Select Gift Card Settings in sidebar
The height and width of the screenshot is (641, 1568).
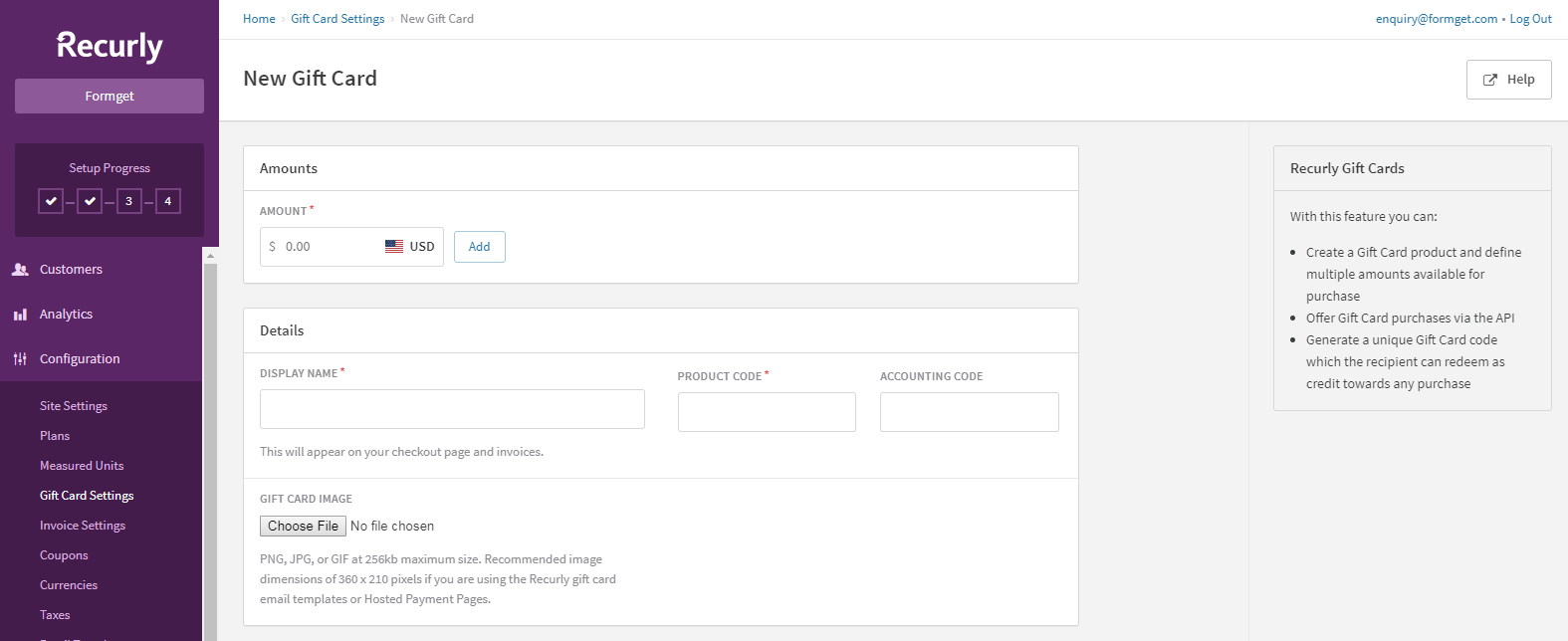point(87,496)
